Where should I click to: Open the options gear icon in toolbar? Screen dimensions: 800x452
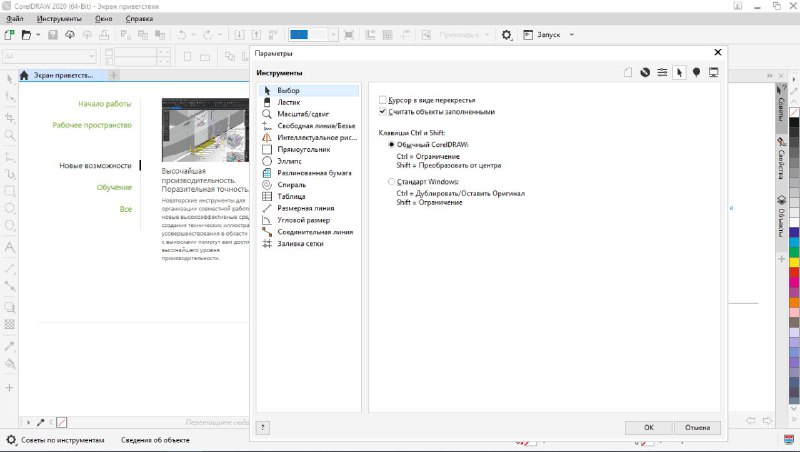(506, 35)
